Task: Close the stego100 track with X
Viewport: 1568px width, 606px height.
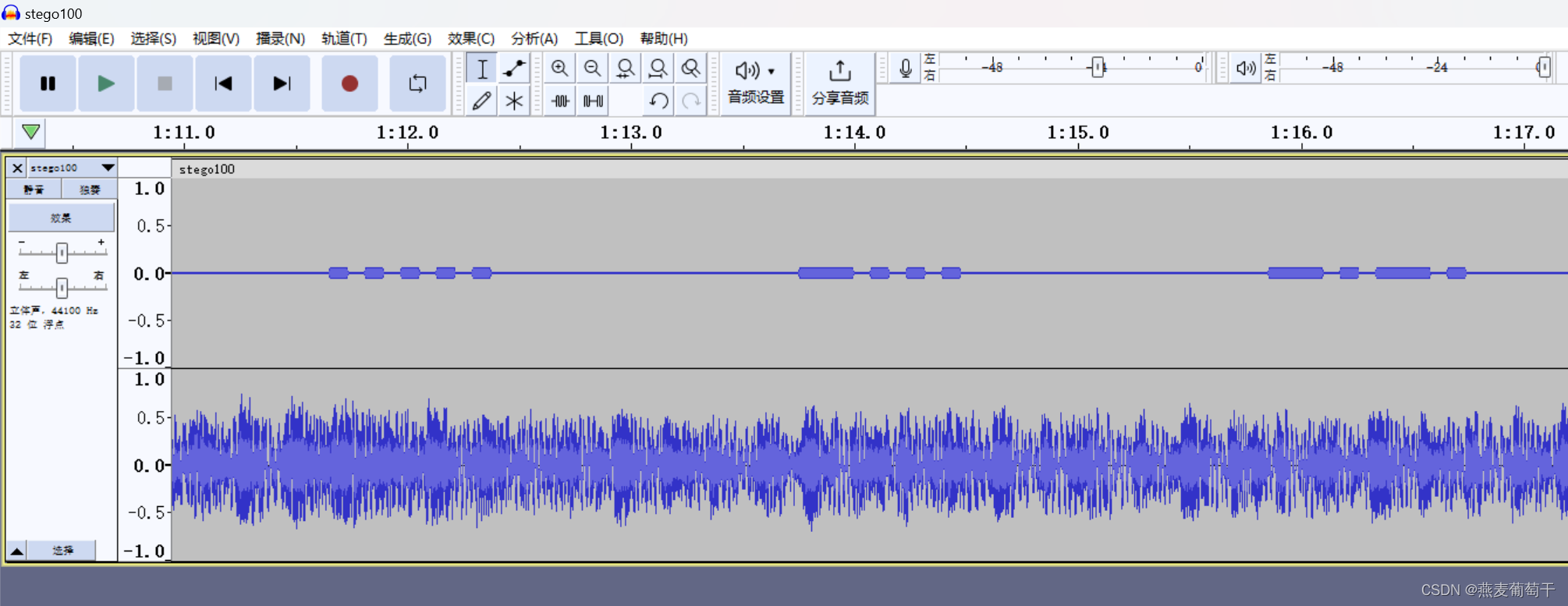Action: (x=17, y=168)
